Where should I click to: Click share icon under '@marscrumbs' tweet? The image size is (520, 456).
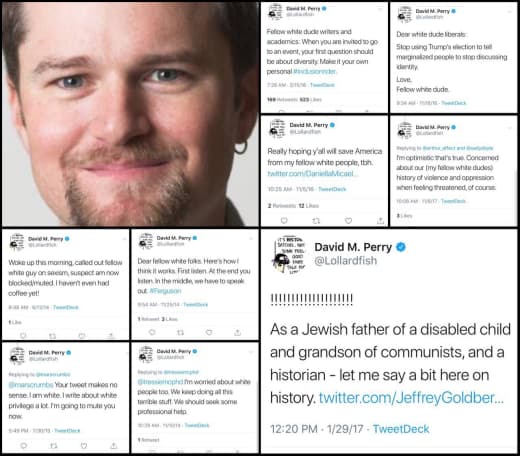coord(113,445)
